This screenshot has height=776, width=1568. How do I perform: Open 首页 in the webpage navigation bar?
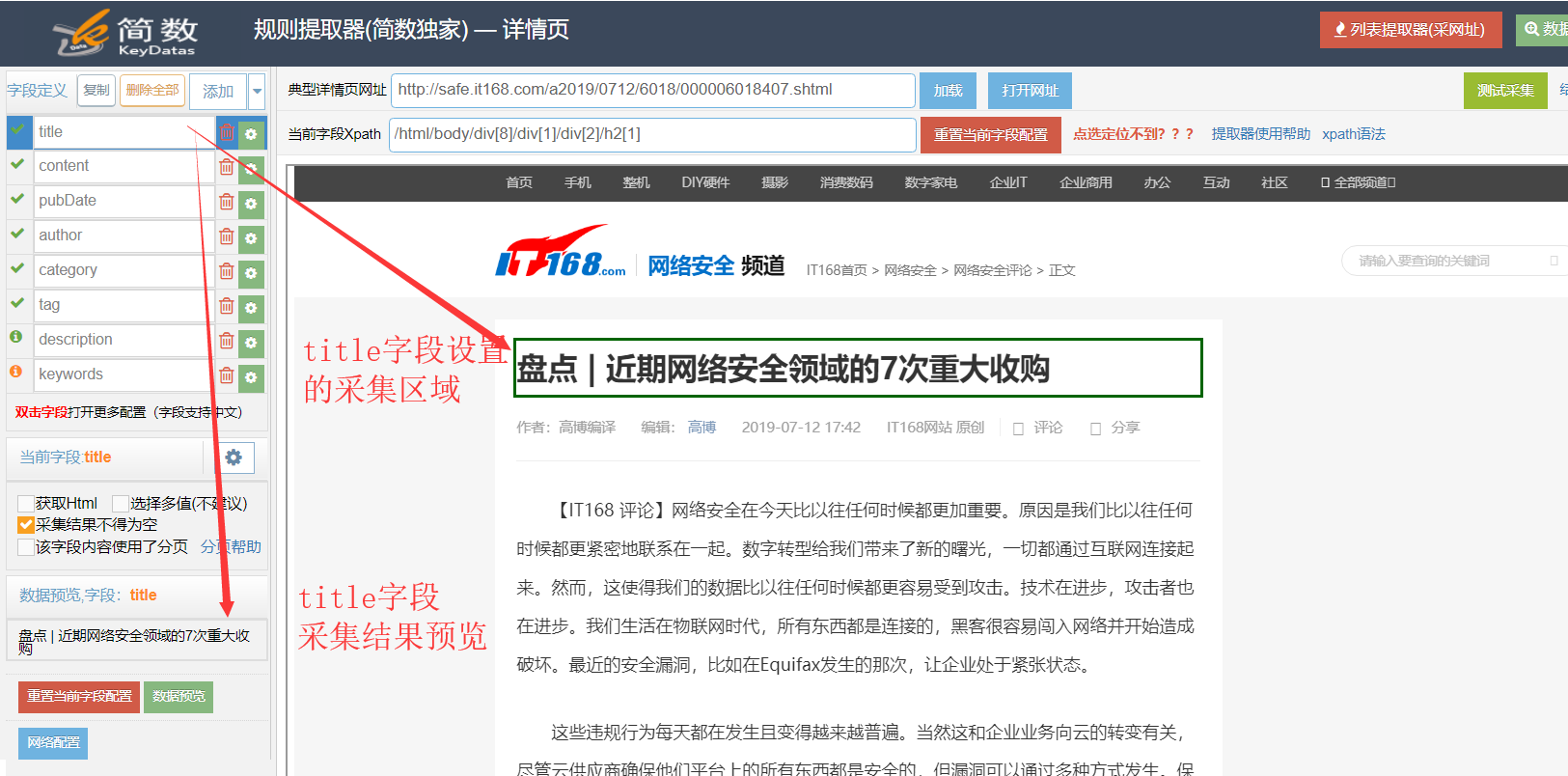pyautogui.click(x=519, y=182)
